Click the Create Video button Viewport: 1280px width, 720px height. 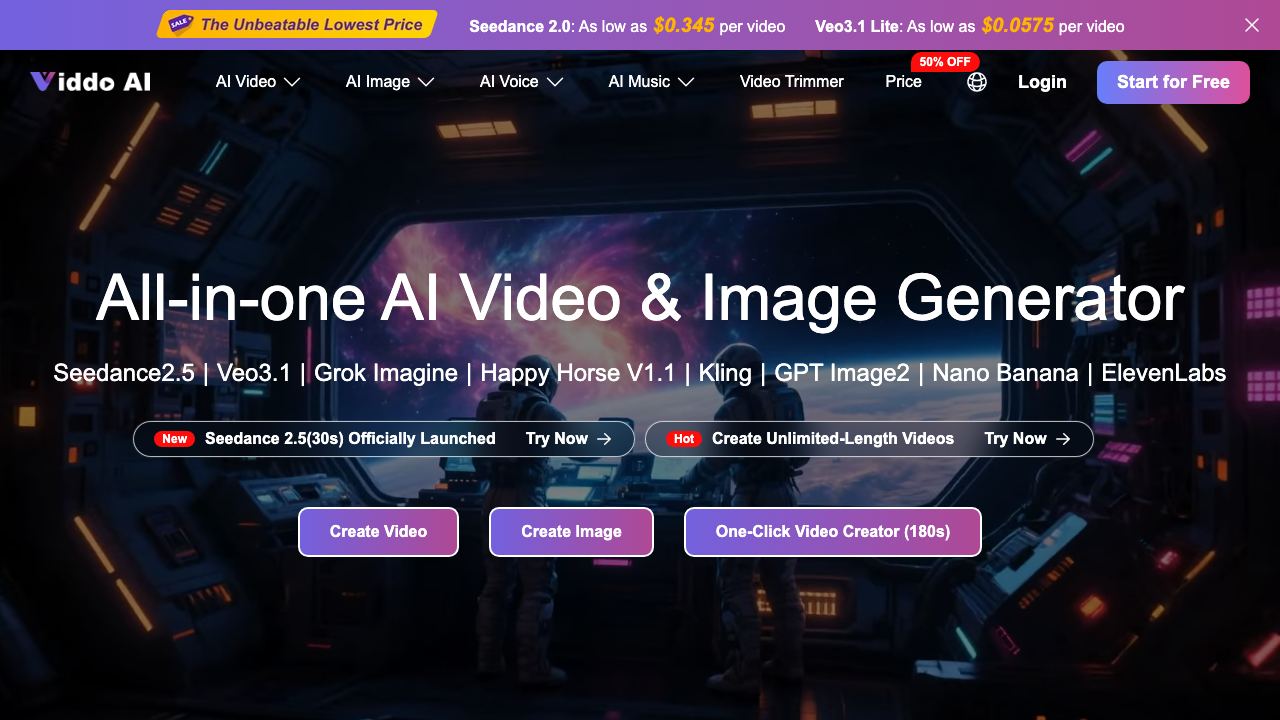[x=378, y=532]
